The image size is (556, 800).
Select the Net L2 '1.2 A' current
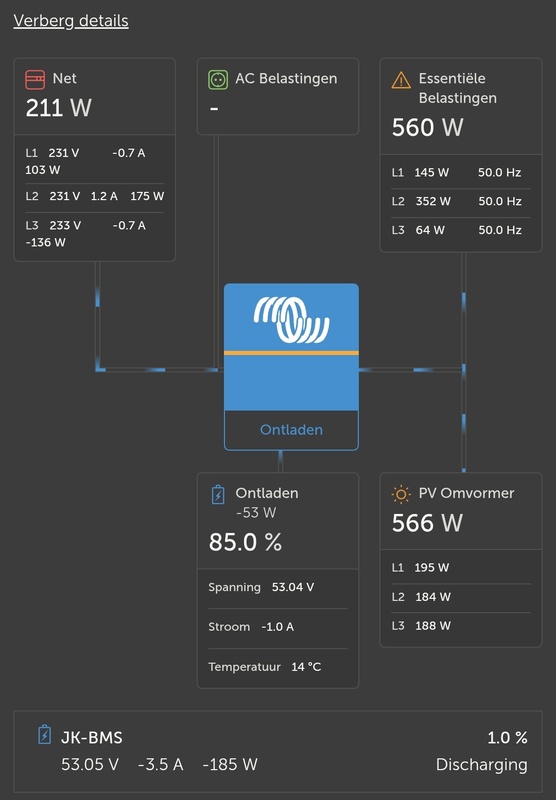click(104, 196)
